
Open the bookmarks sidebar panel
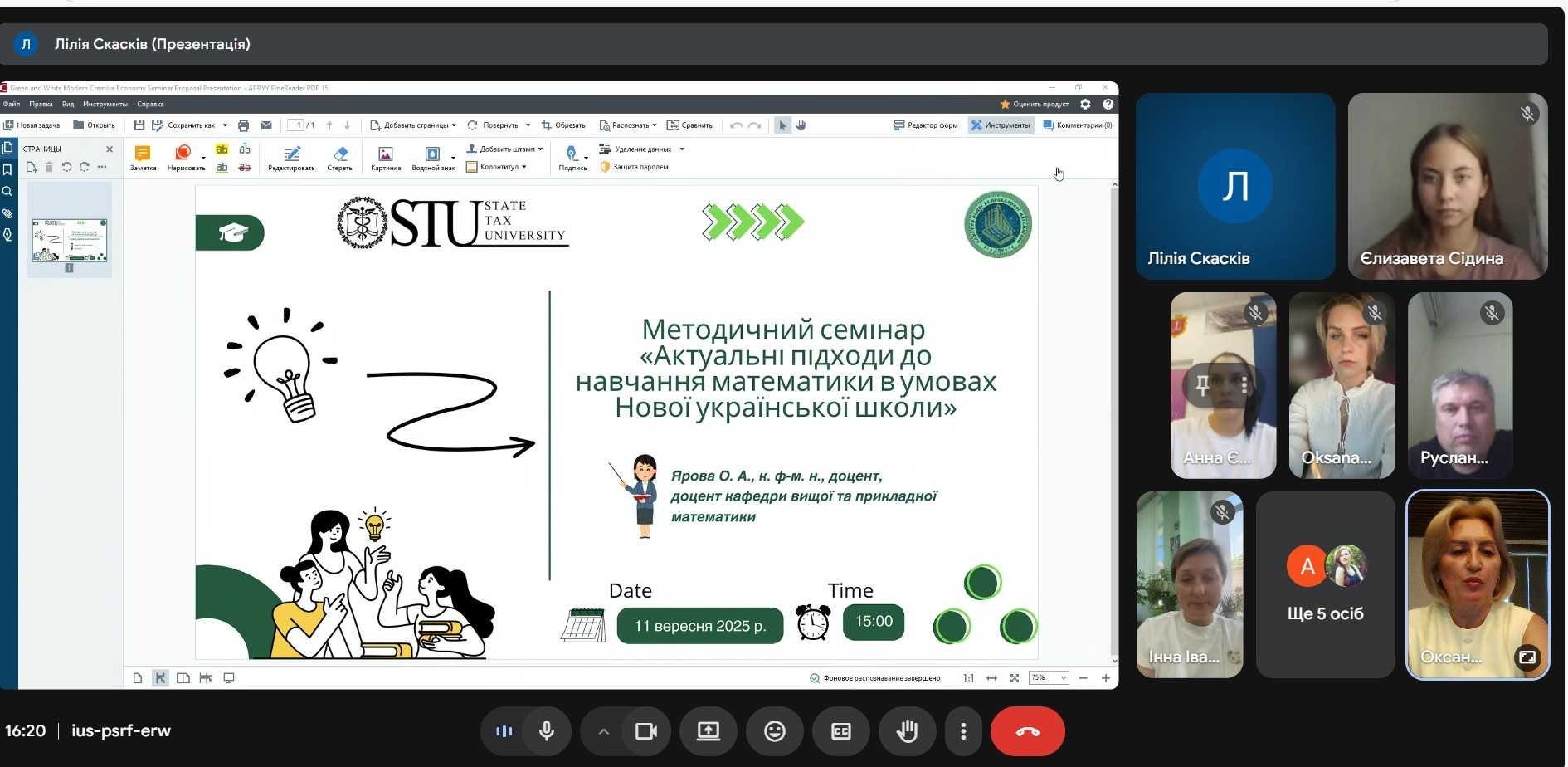(x=7, y=170)
